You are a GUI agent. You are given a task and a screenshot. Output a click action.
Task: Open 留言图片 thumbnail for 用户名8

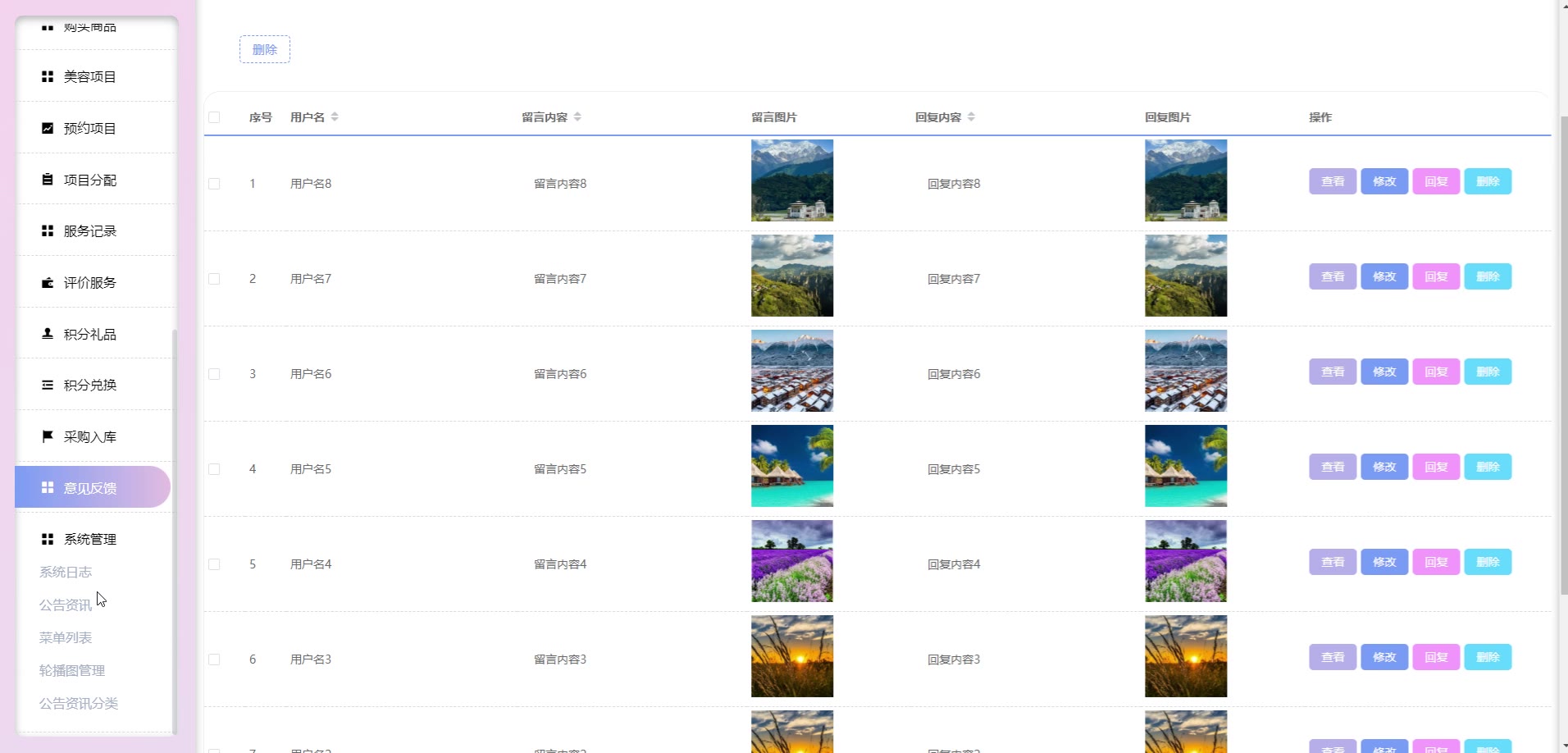pyautogui.click(x=792, y=180)
